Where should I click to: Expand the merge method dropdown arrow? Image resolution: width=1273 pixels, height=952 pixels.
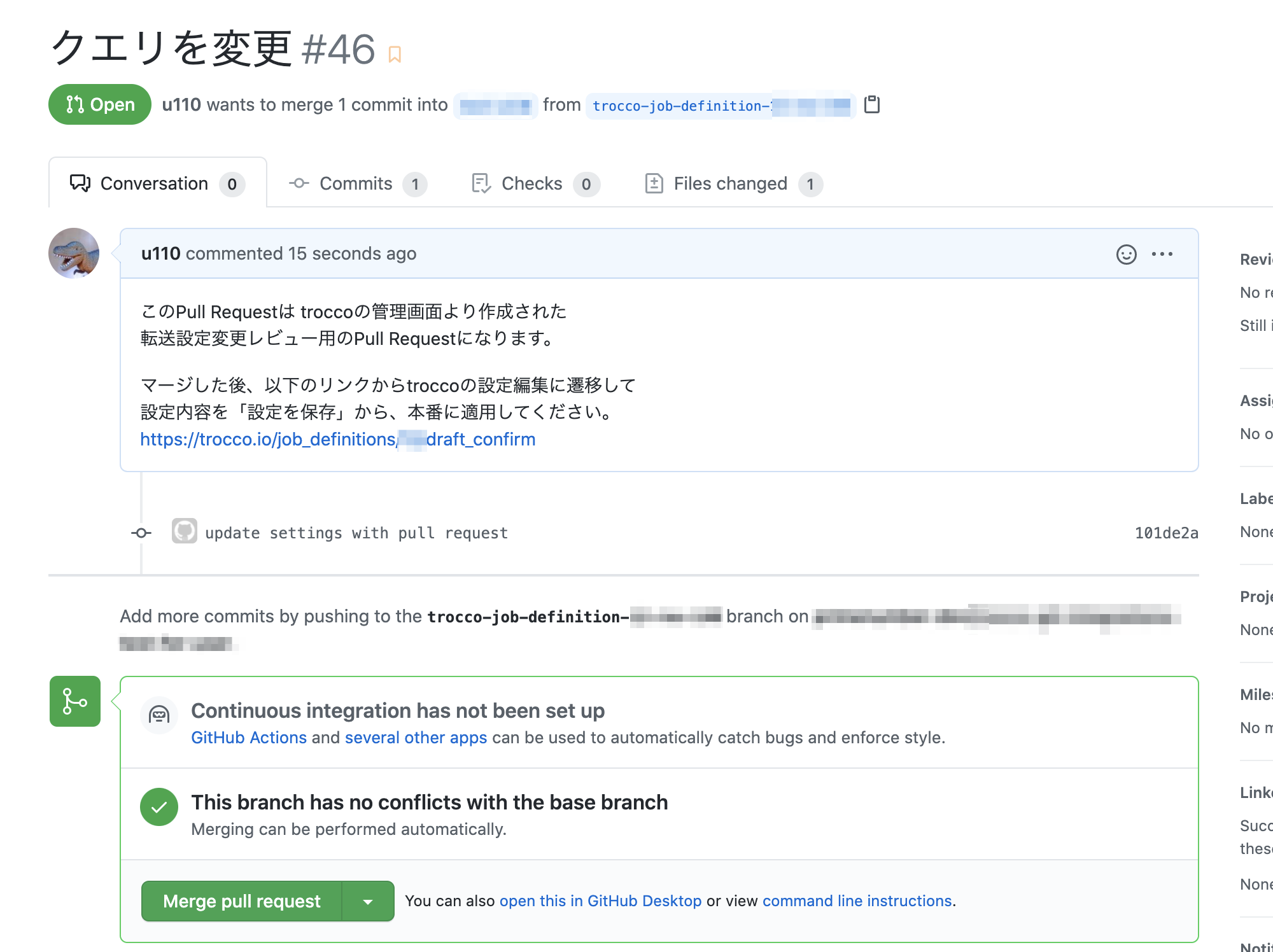(x=368, y=901)
